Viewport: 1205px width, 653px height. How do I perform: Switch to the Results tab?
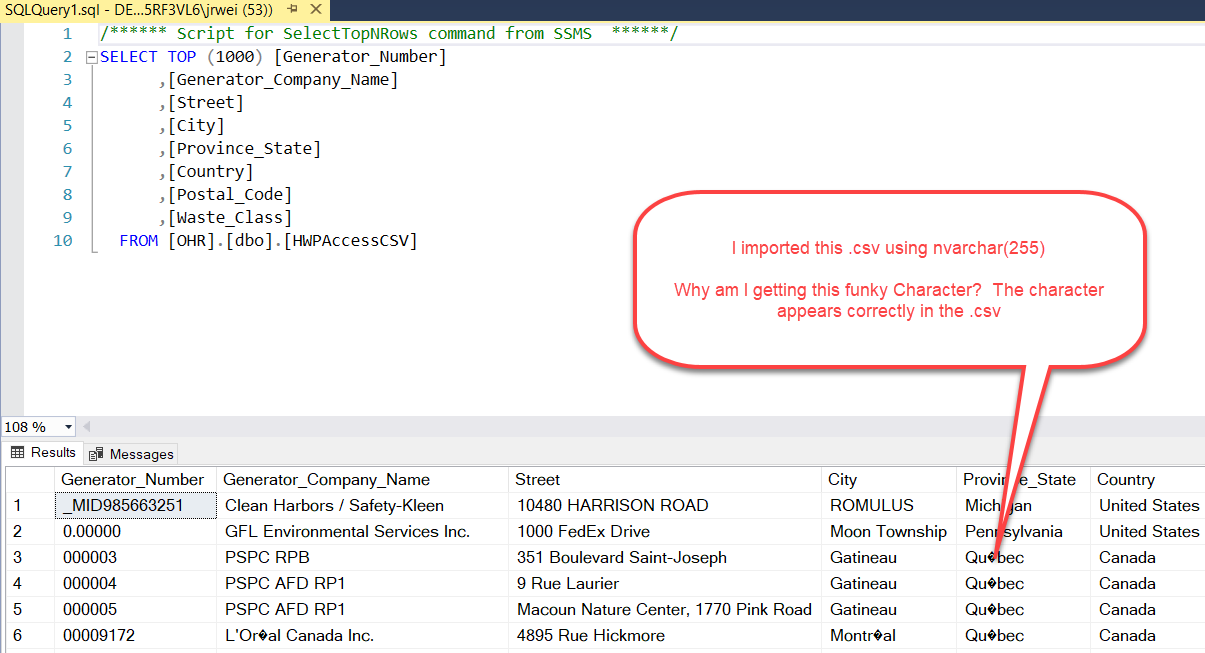click(43, 453)
